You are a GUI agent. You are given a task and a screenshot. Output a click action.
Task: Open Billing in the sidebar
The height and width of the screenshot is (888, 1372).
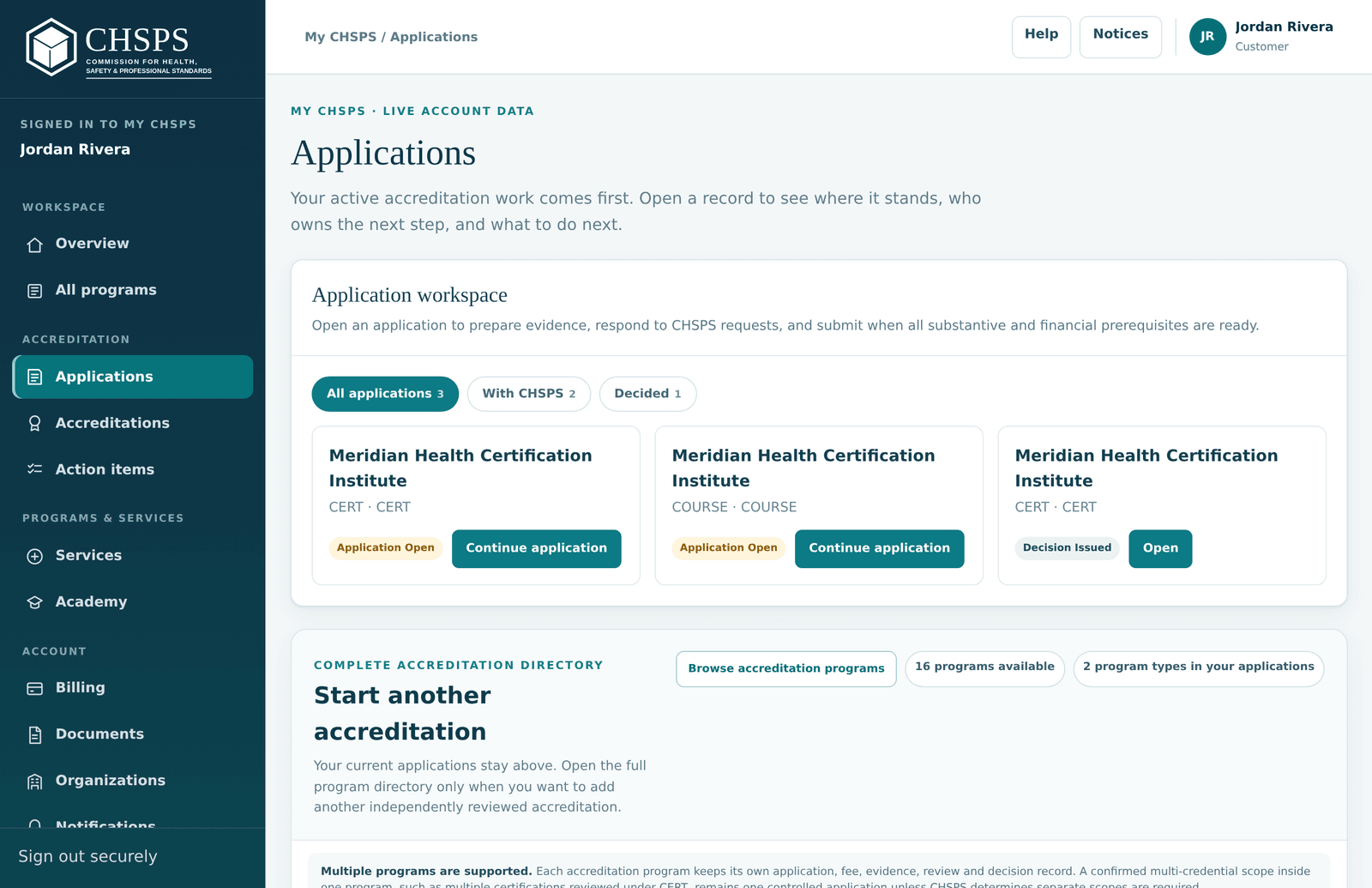tap(133, 687)
